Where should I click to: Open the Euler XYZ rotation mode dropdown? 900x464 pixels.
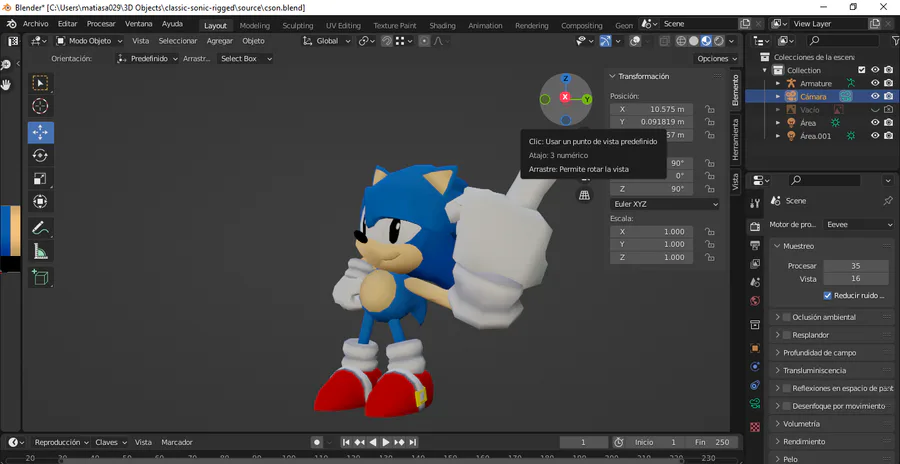pos(664,204)
